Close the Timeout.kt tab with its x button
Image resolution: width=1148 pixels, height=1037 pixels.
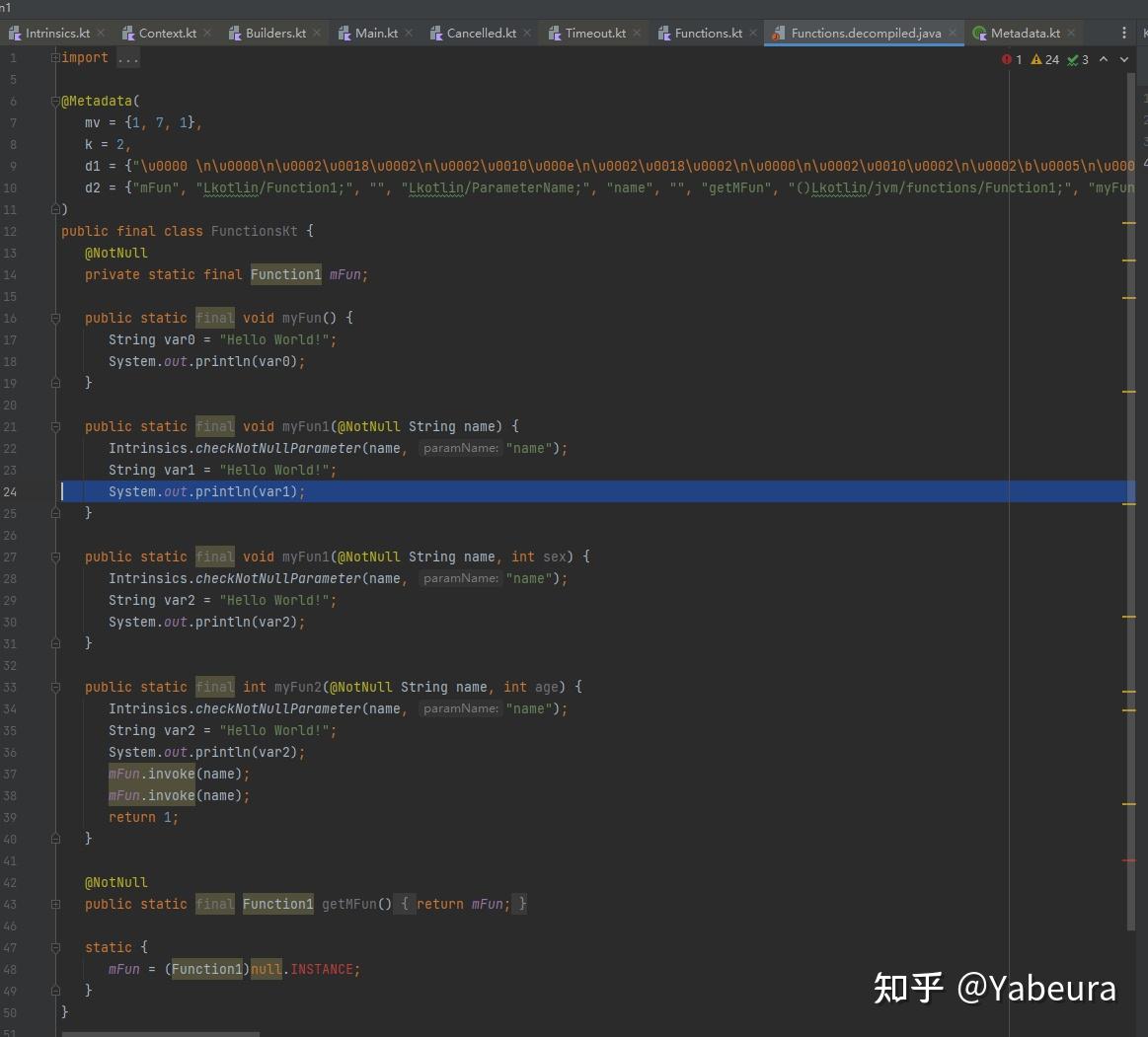coord(636,33)
